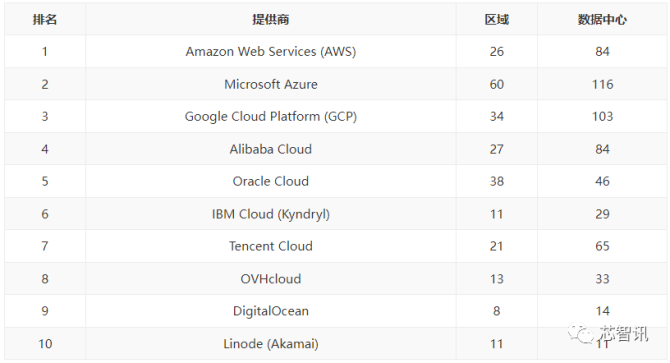Image resolution: width=670 pixels, height=363 pixels.
Task: Click the 芯智讯 watermark text
Action: pos(624,334)
